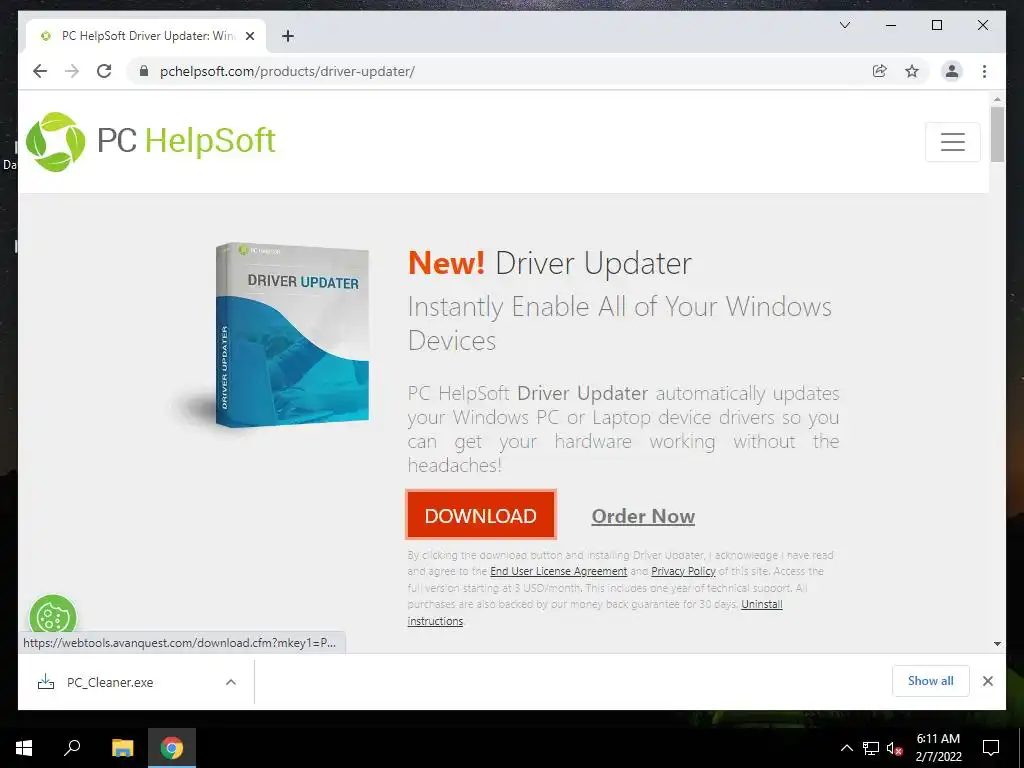Click the PC HelpSoft logo
Screen dimensions: 1024x768
[x=151, y=141]
